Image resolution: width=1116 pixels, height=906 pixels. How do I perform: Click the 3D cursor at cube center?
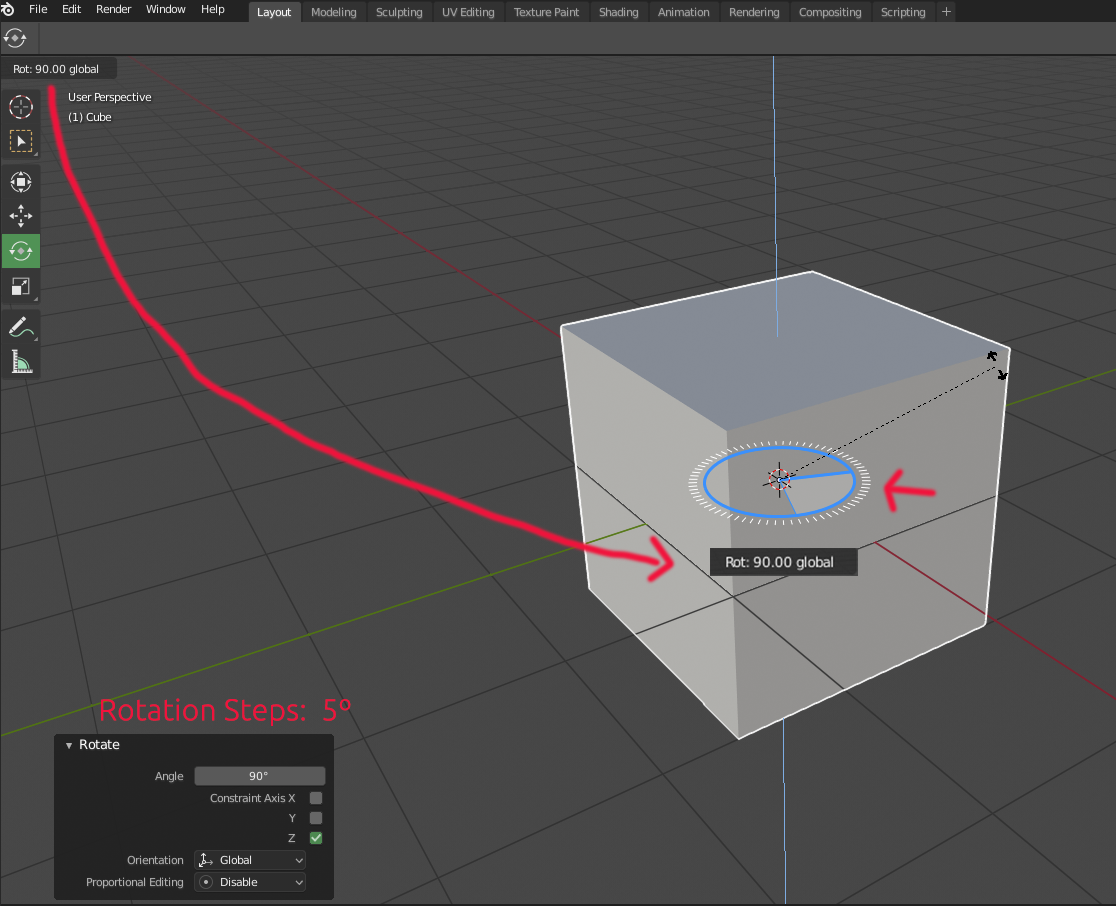point(779,480)
